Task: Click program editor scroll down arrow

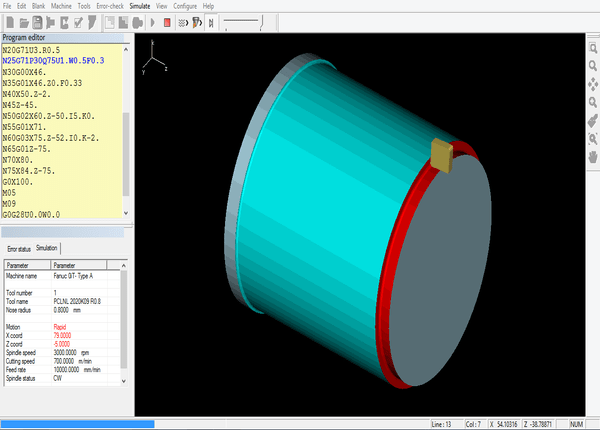Action: click(126, 213)
